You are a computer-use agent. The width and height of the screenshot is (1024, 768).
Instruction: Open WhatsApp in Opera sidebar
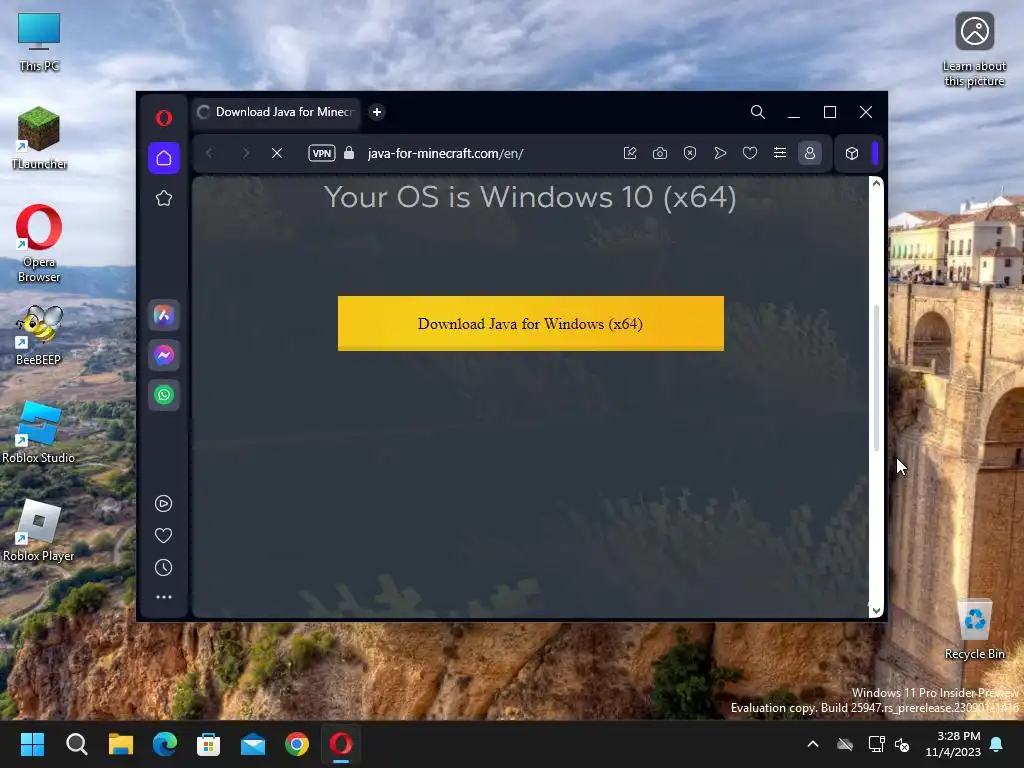[164, 395]
